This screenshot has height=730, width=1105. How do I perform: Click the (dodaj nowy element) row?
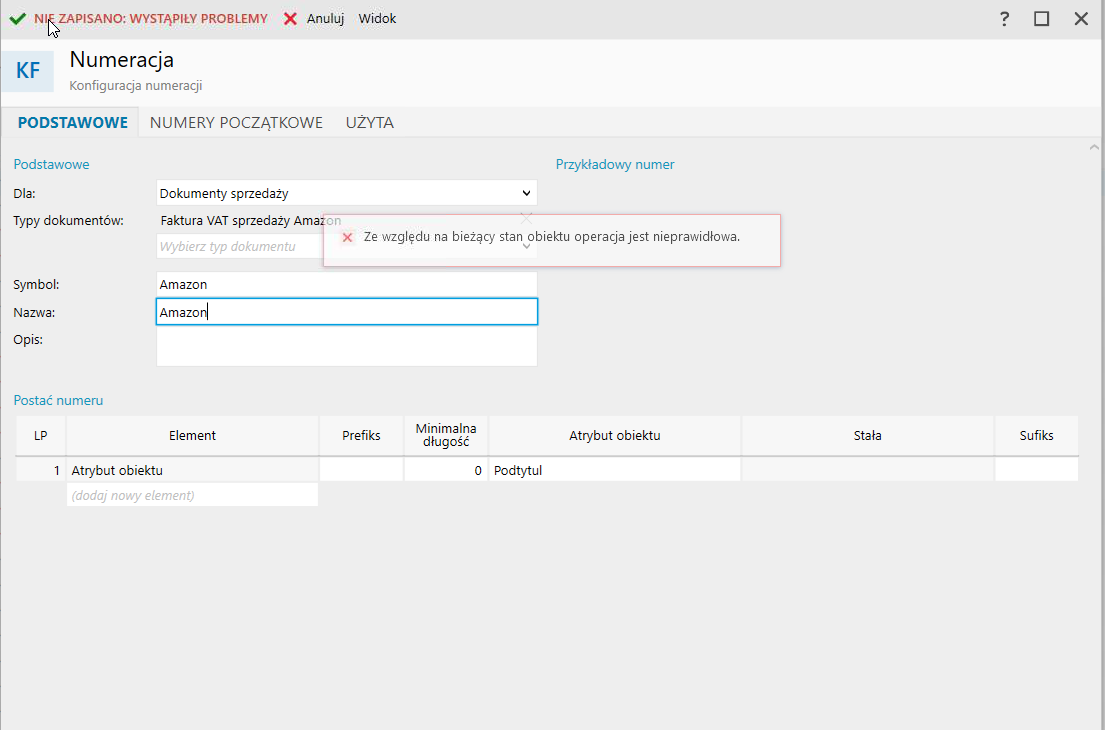192,495
